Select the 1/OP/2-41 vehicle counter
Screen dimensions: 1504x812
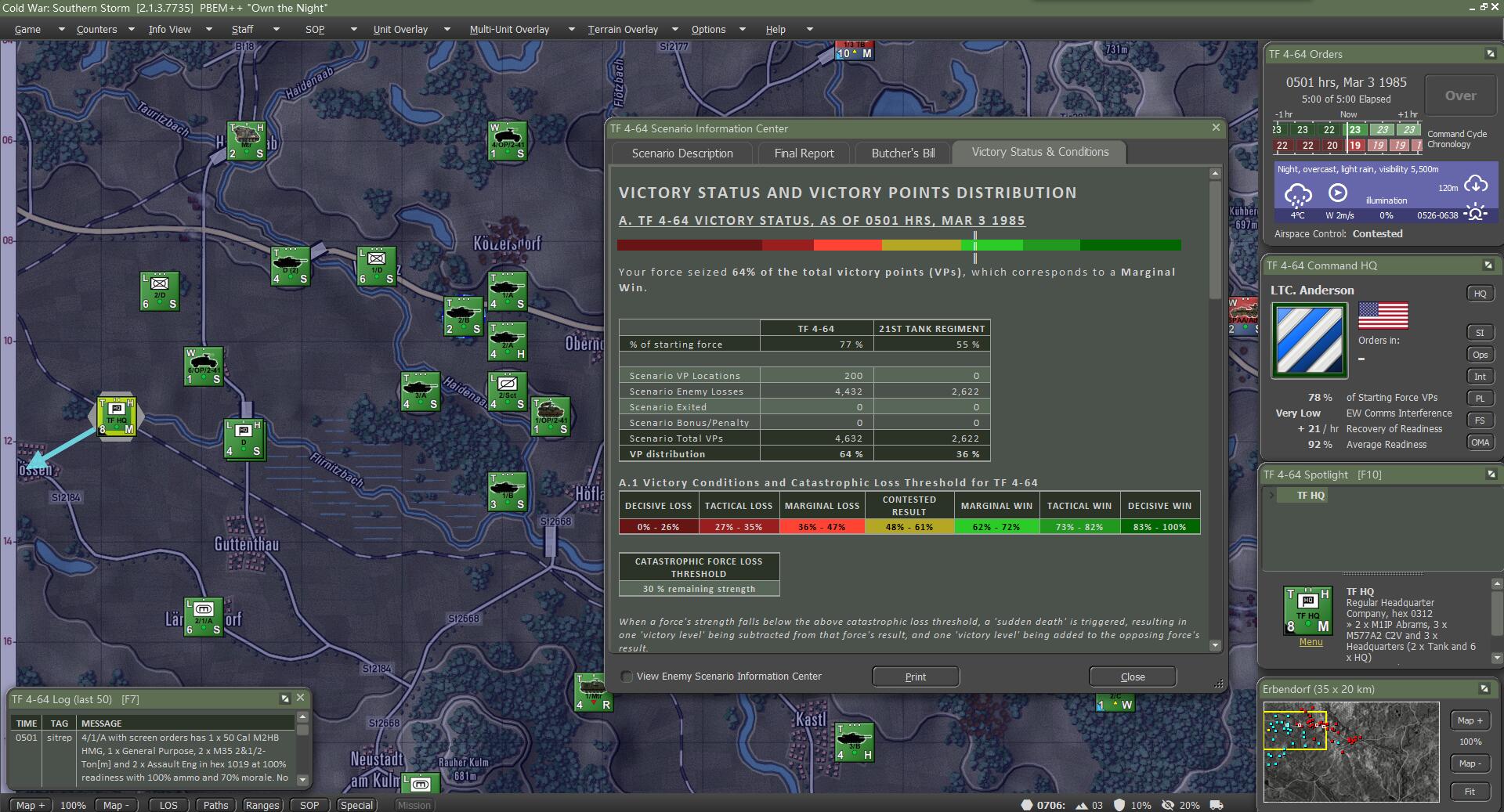[551, 417]
